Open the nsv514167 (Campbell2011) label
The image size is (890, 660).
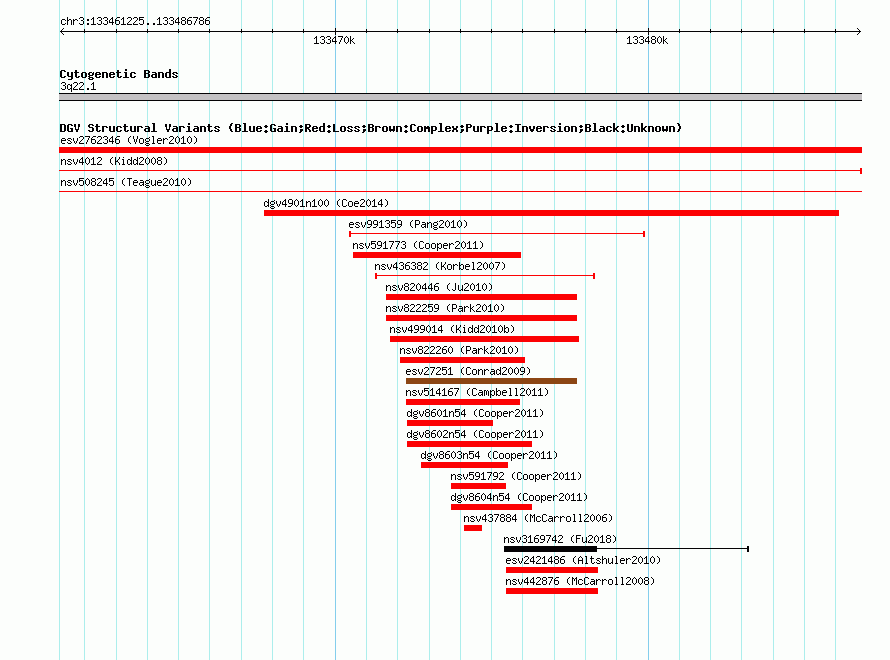click(x=477, y=392)
